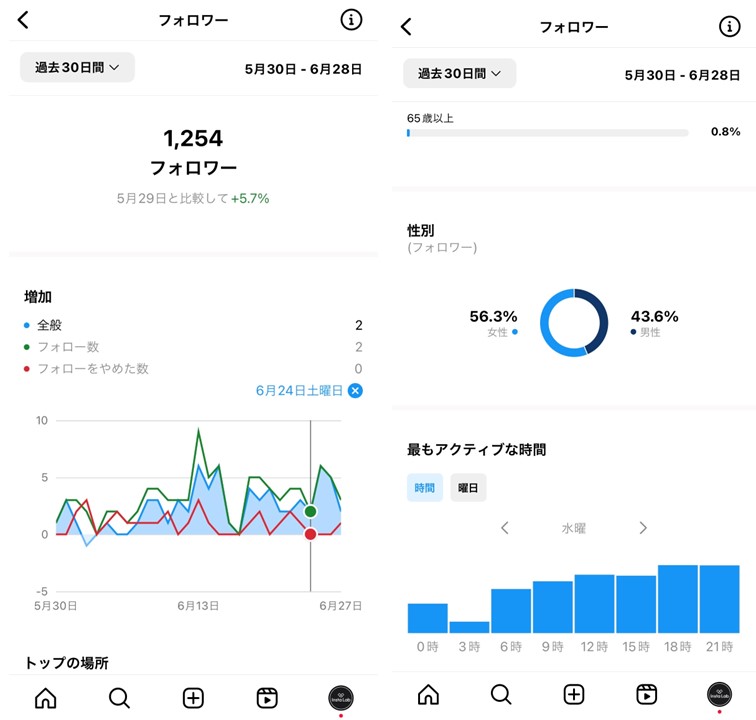Click the gender donut chart
The height and width of the screenshot is (720, 756).
point(574,323)
